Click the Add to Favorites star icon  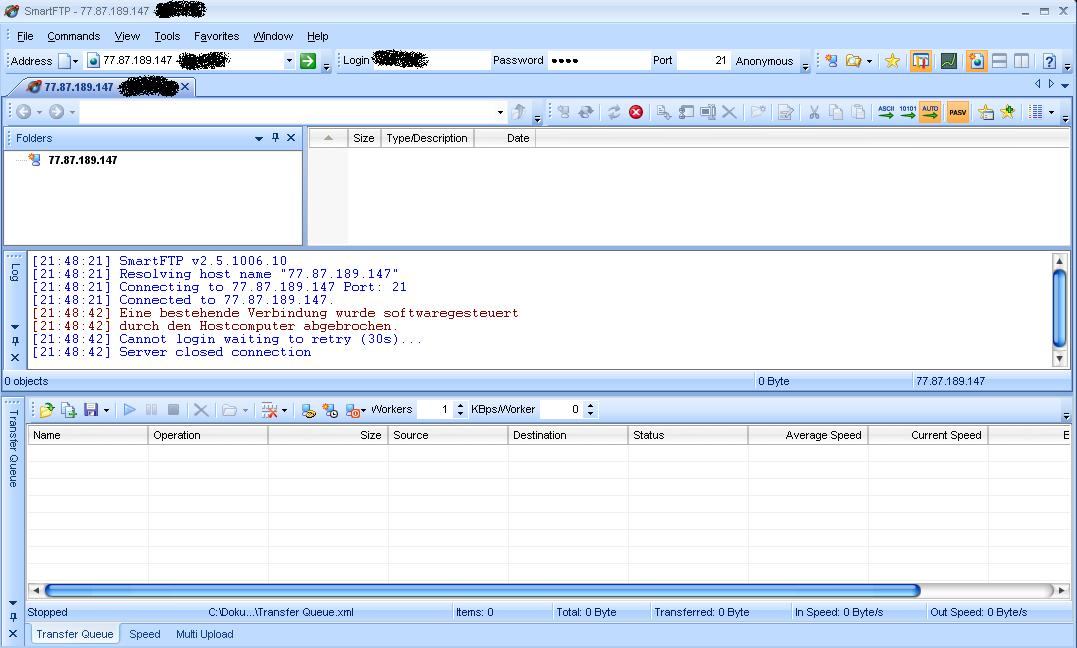(x=1008, y=112)
